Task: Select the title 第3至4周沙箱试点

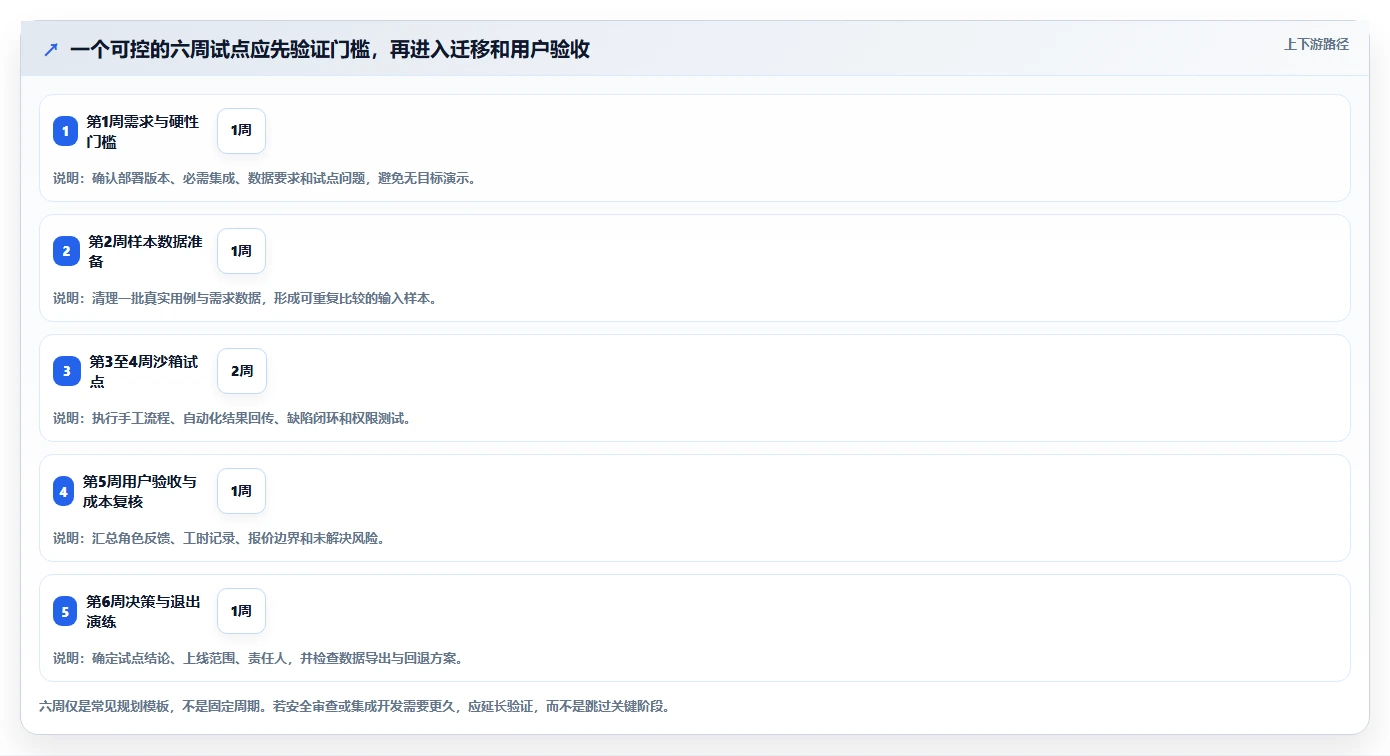Action: click(x=143, y=371)
